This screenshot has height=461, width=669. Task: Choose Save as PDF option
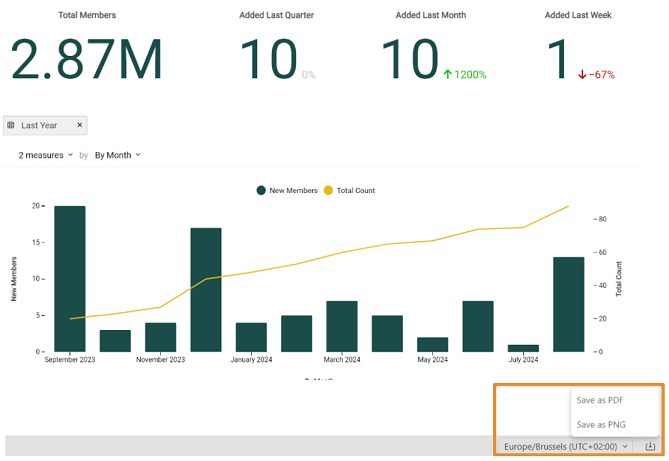tap(600, 399)
